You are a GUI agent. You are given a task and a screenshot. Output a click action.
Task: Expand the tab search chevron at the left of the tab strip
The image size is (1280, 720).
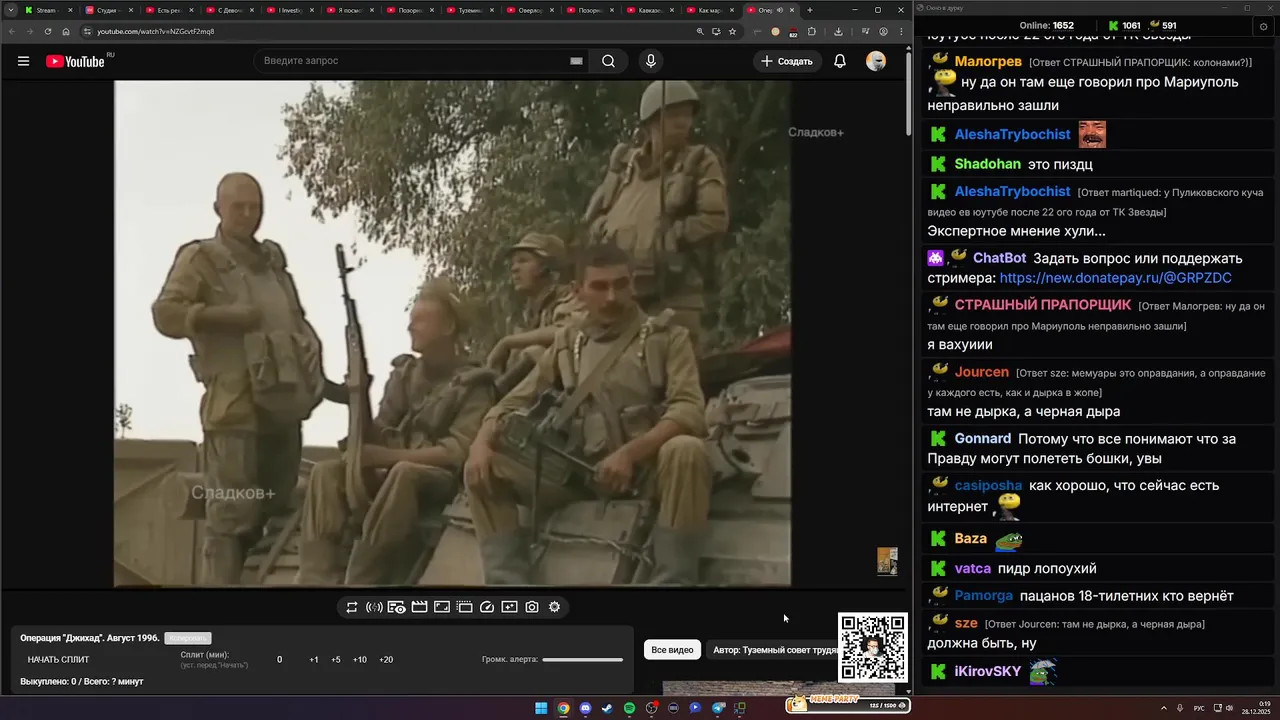point(10,10)
